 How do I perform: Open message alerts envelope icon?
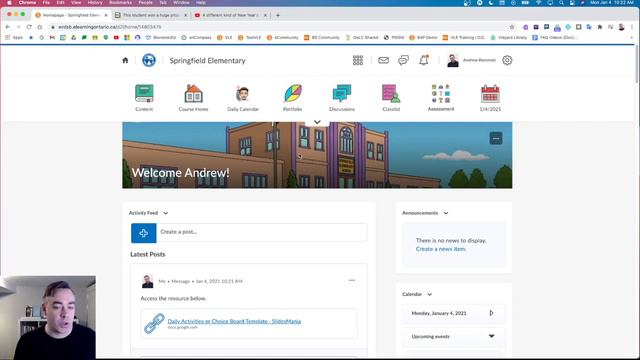coord(383,60)
